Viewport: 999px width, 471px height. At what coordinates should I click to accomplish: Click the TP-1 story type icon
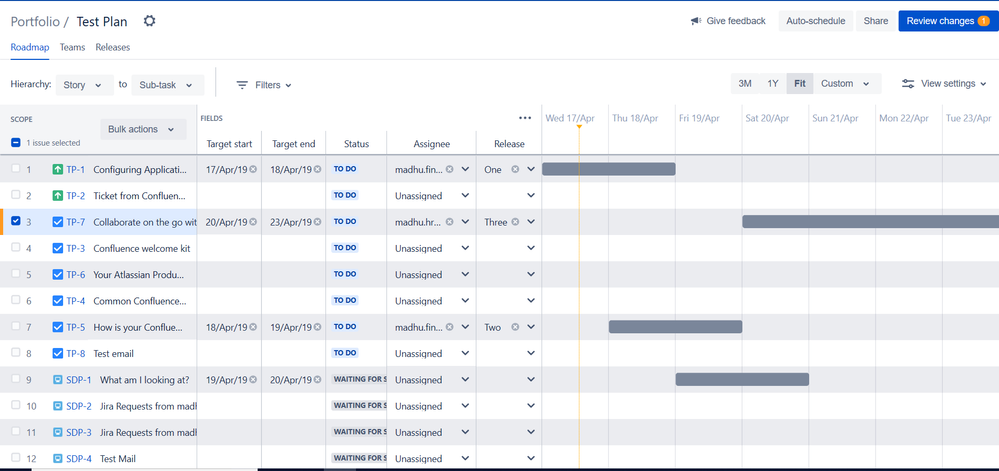tap(57, 170)
